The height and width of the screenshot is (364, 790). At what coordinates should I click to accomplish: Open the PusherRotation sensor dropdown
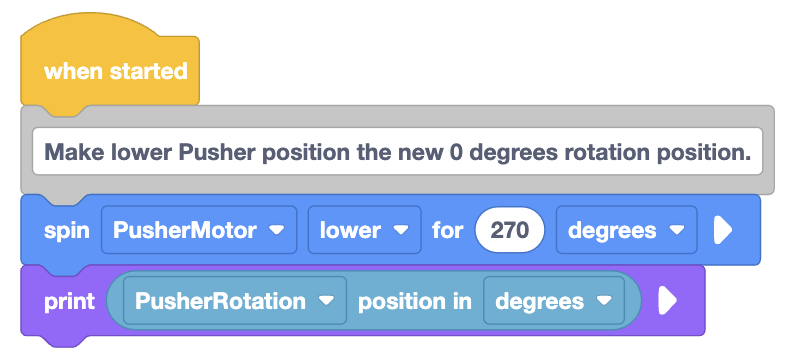point(235,301)
